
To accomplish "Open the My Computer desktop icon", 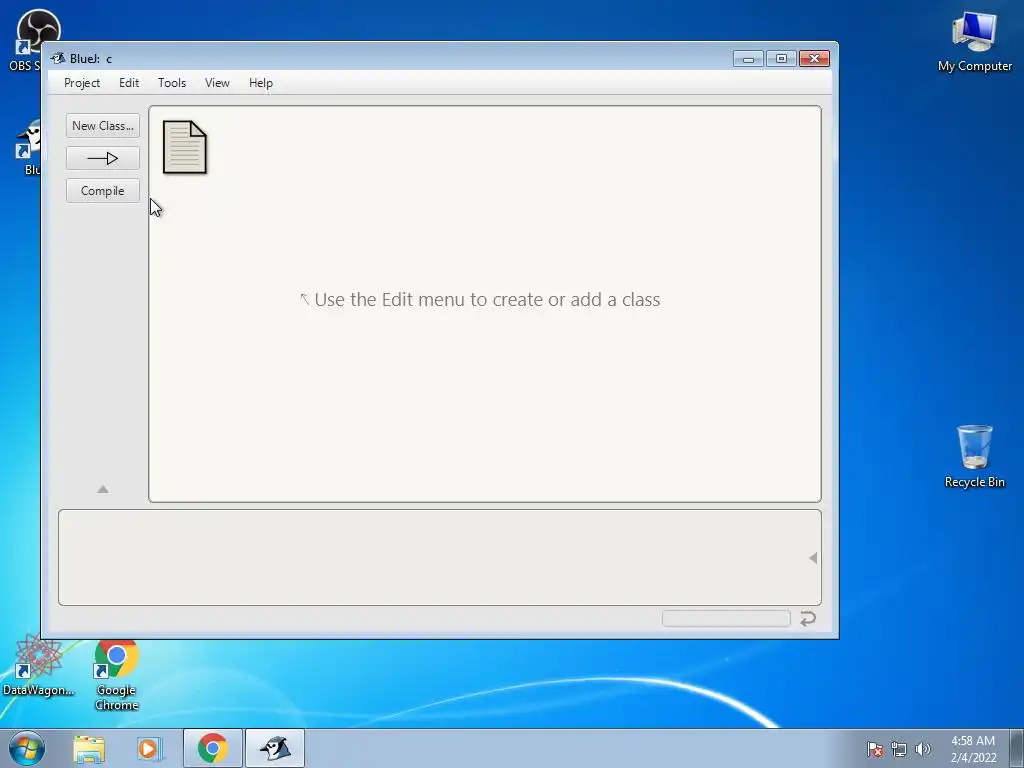I will coord(974,41).
